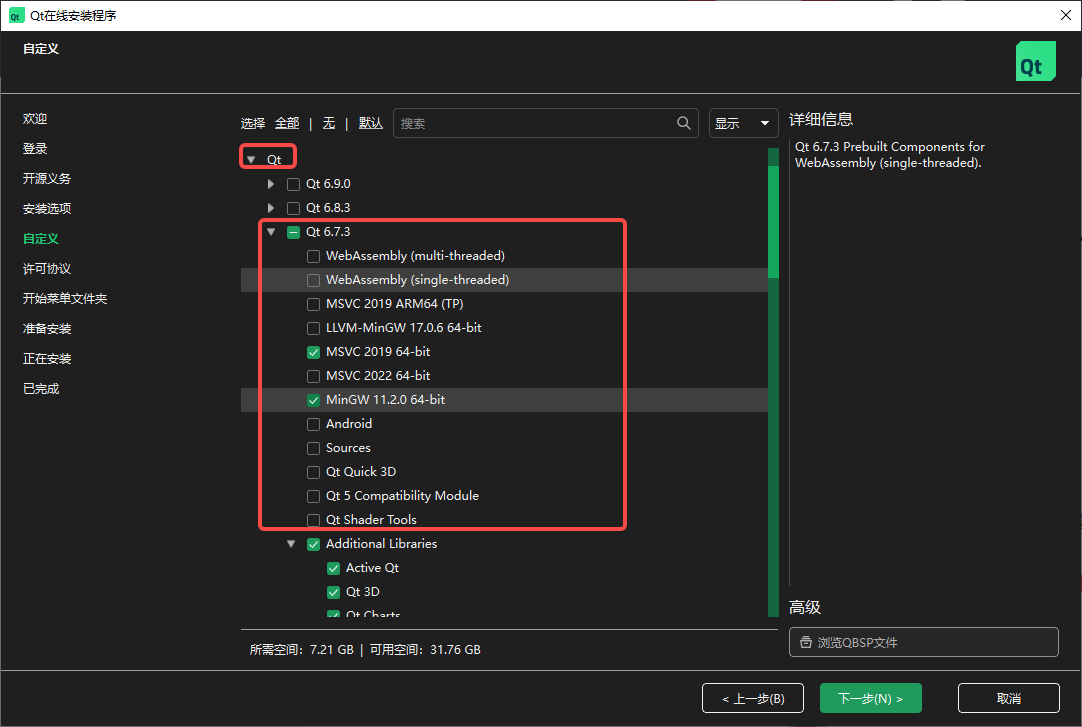Expand the Qt 6.9.0 node
This screenshot has height=727, width=1082.
(x=271, y=184)
